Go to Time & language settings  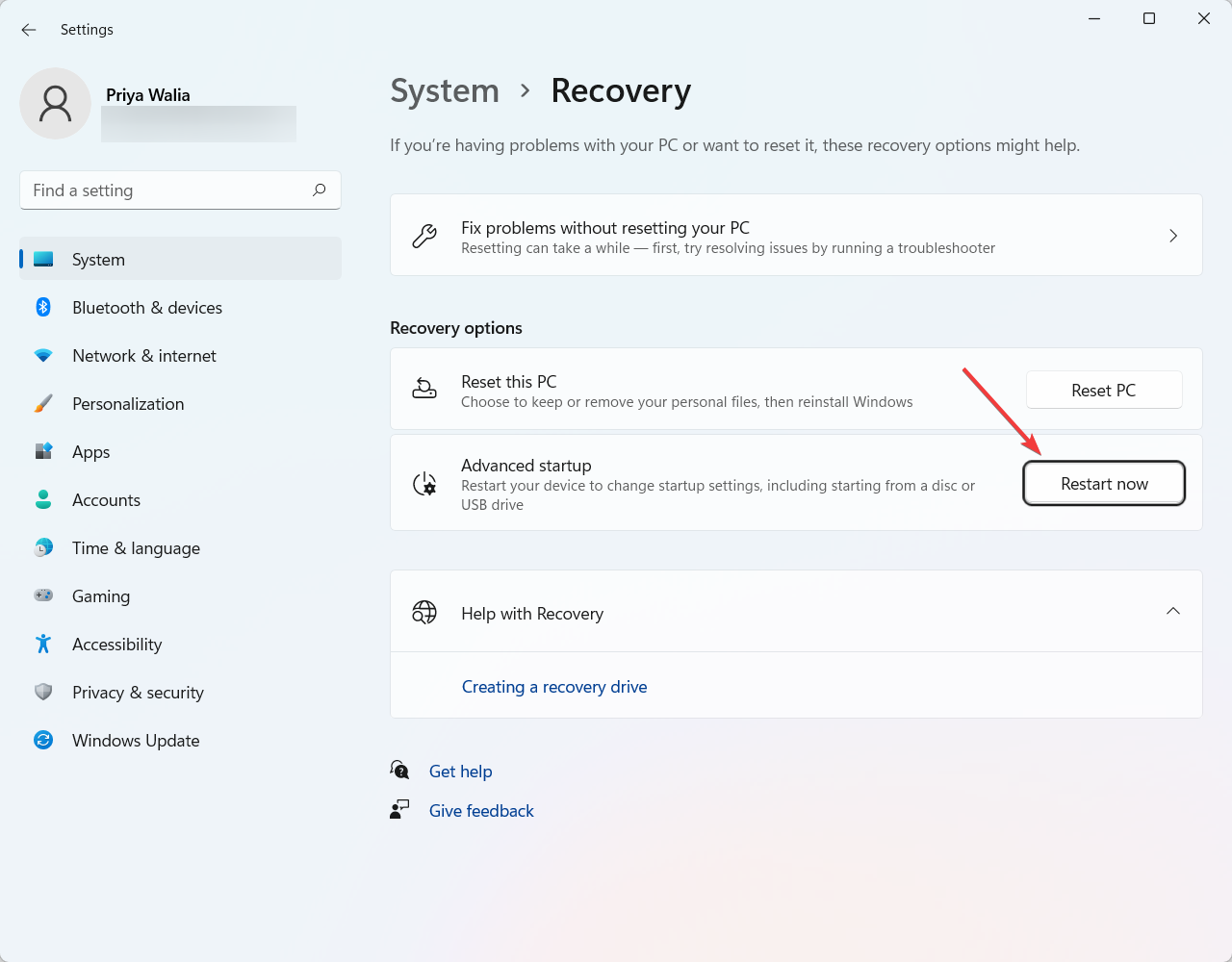point(136,548)
